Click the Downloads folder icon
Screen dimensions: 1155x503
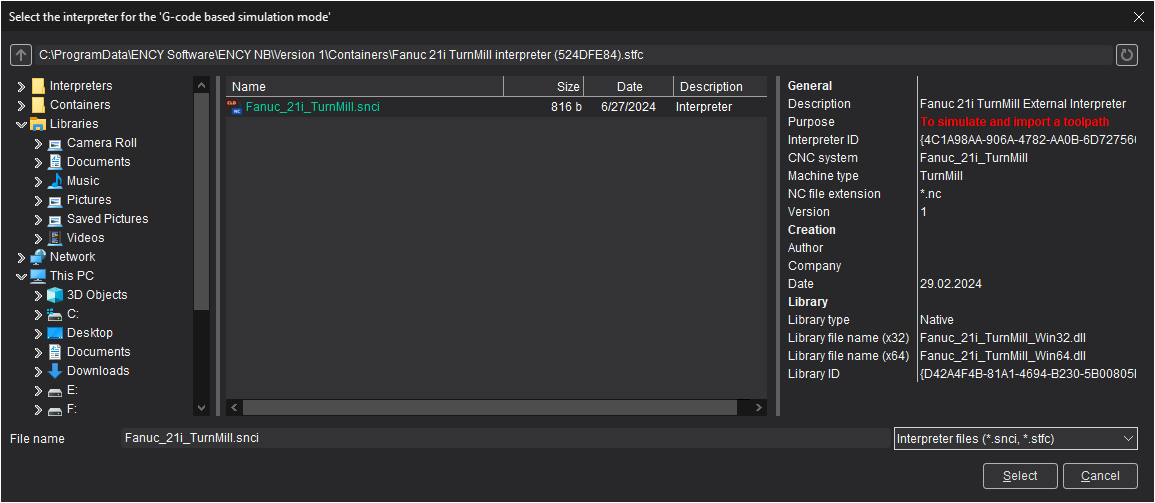[55, 371]
